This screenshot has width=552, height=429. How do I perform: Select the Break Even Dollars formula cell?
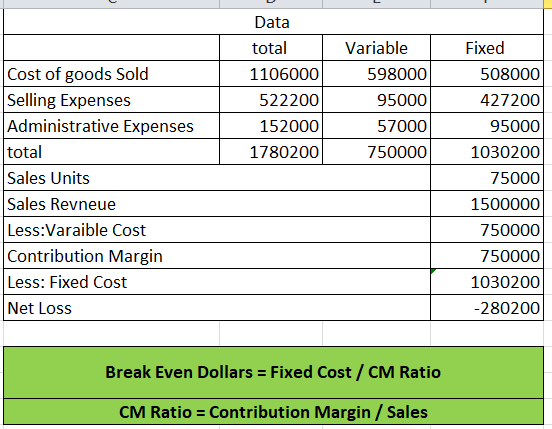click(x=273, y=372)
